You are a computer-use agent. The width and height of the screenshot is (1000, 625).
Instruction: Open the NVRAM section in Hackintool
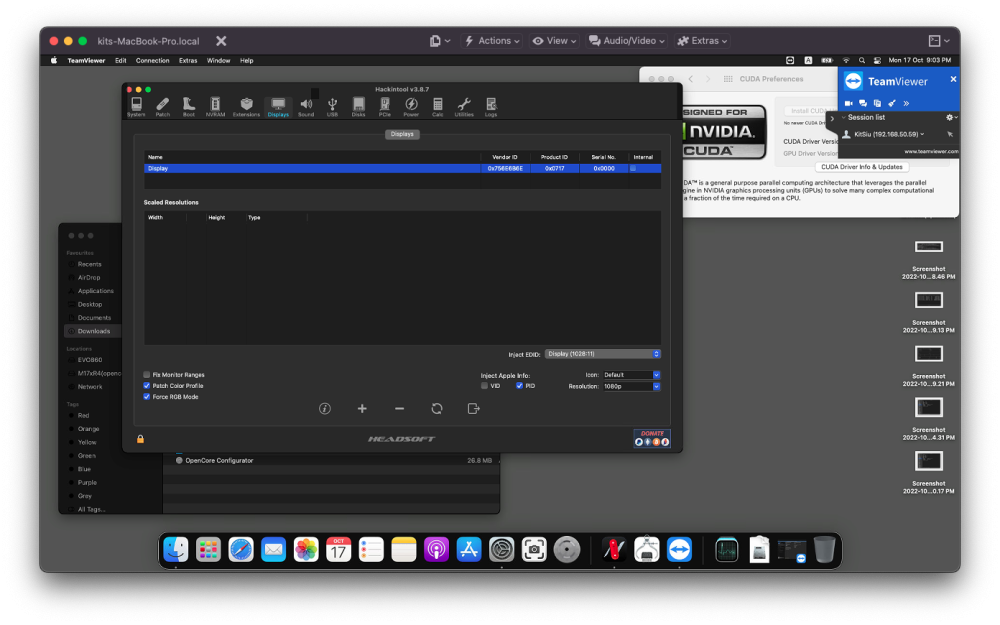click(x=215, y=107)
